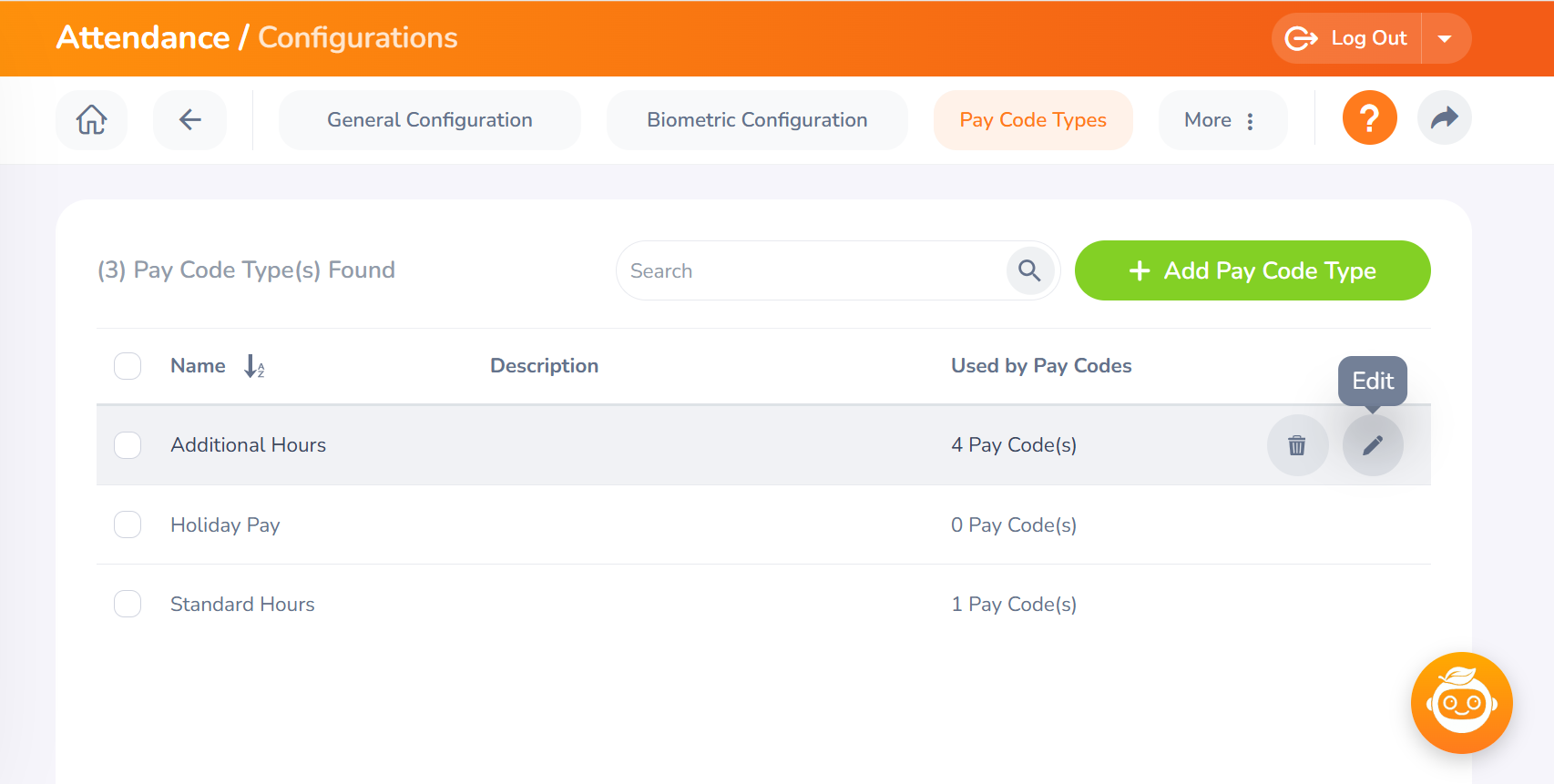Screen dimensions: 1554x784
Task: Click the Description column header
Action: [544, 366]
